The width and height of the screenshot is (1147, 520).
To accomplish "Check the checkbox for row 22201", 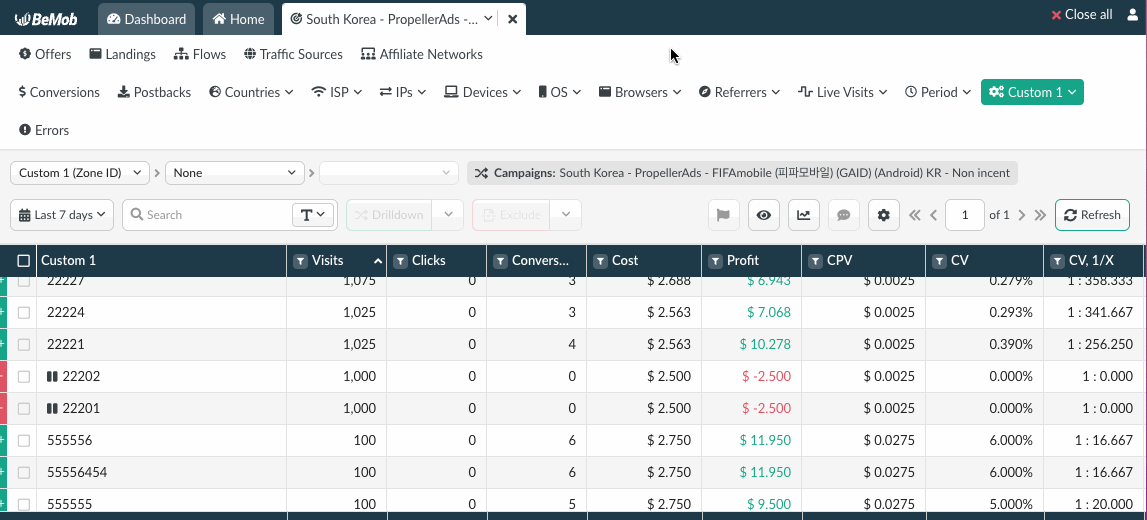I will pos(23,409).
